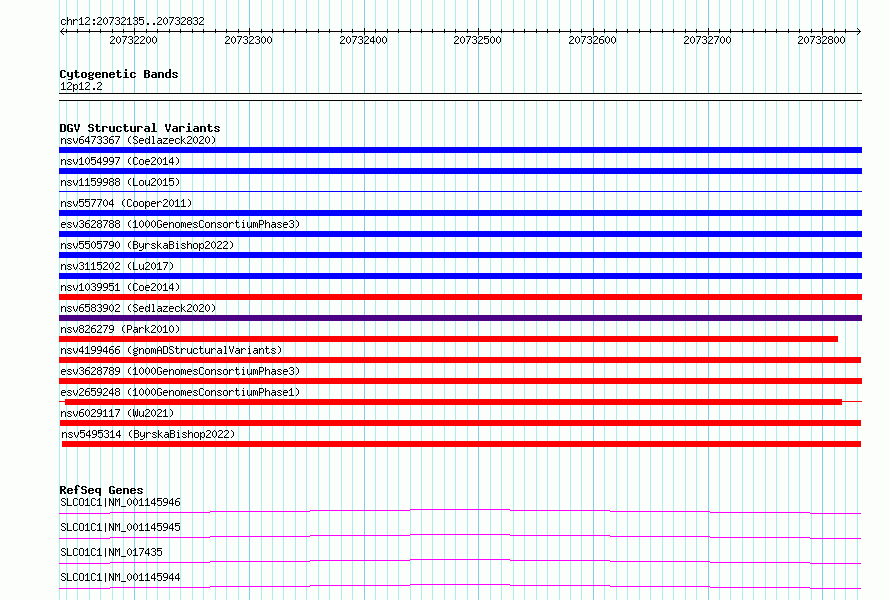Click the 12p12.2 band bar
Screen dimensions: 890x600
(x=460, y=97)
